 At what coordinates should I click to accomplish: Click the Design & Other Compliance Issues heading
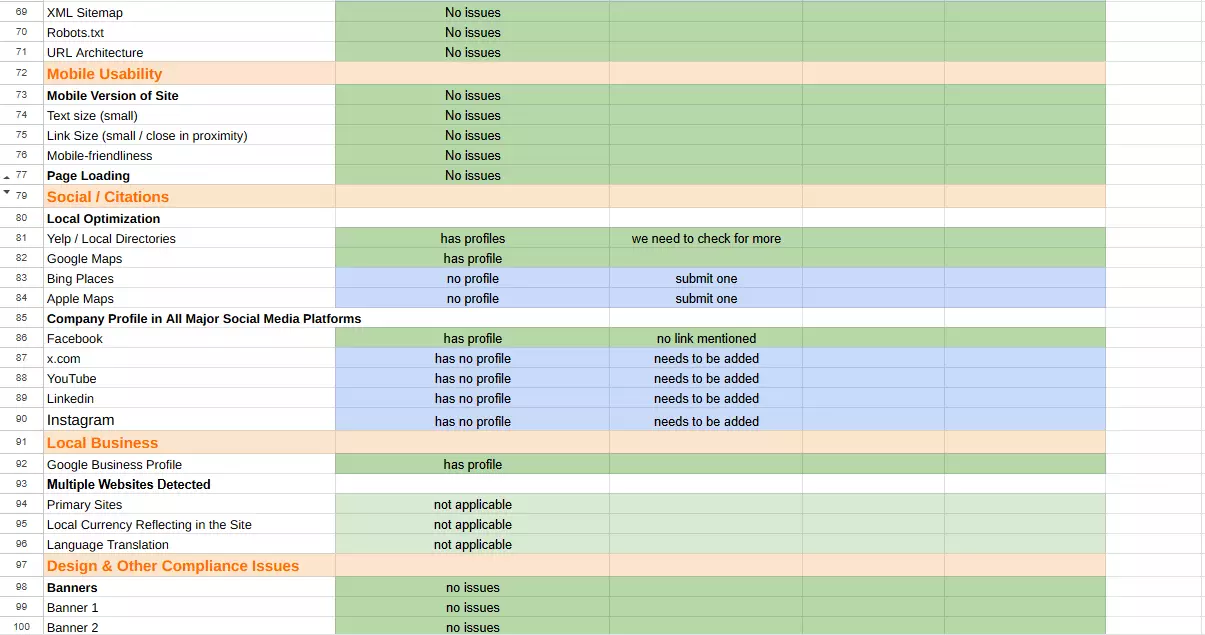tap(190, 566)
